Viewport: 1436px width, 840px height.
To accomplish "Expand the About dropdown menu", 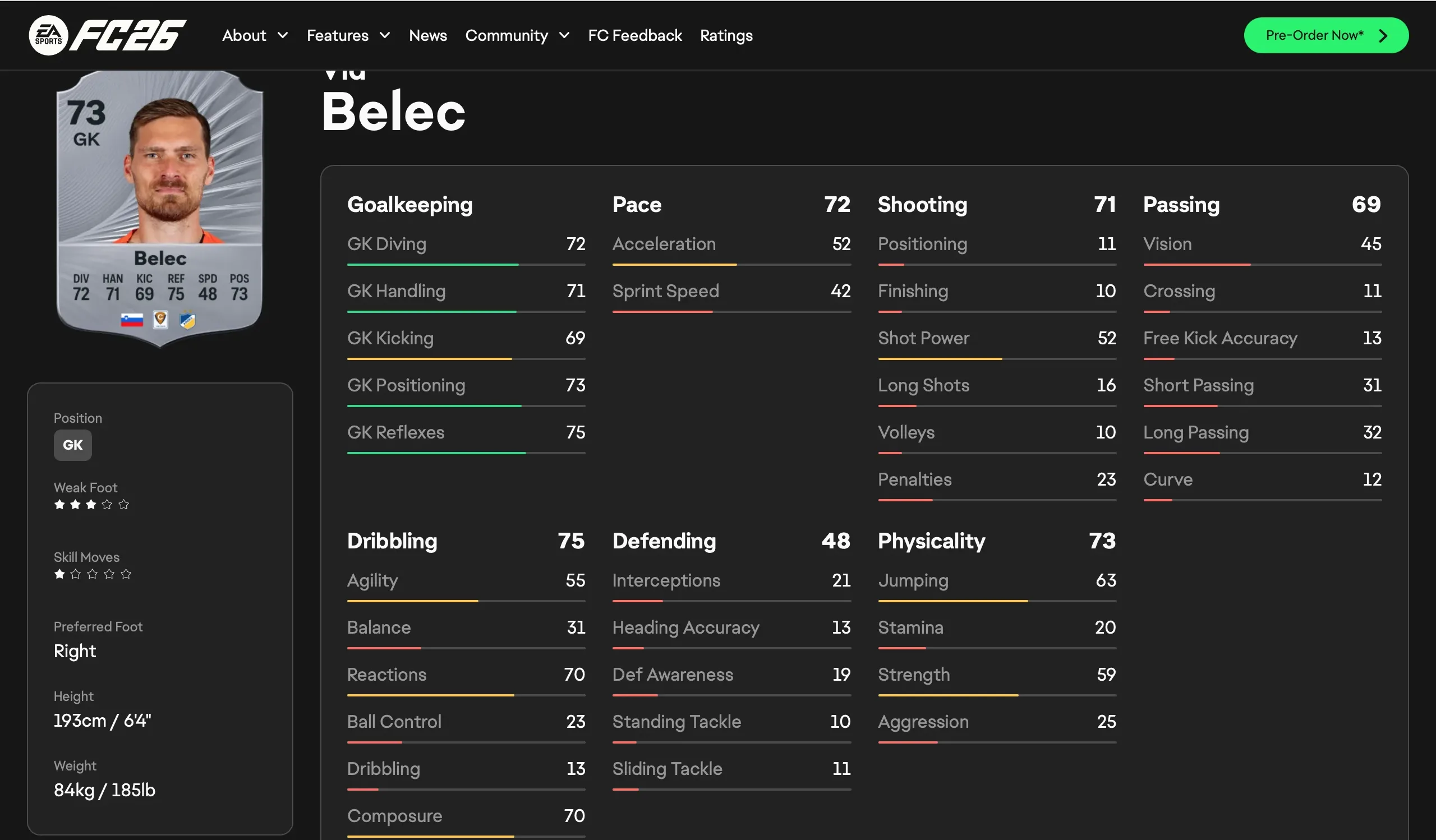I will coord(255,35).
